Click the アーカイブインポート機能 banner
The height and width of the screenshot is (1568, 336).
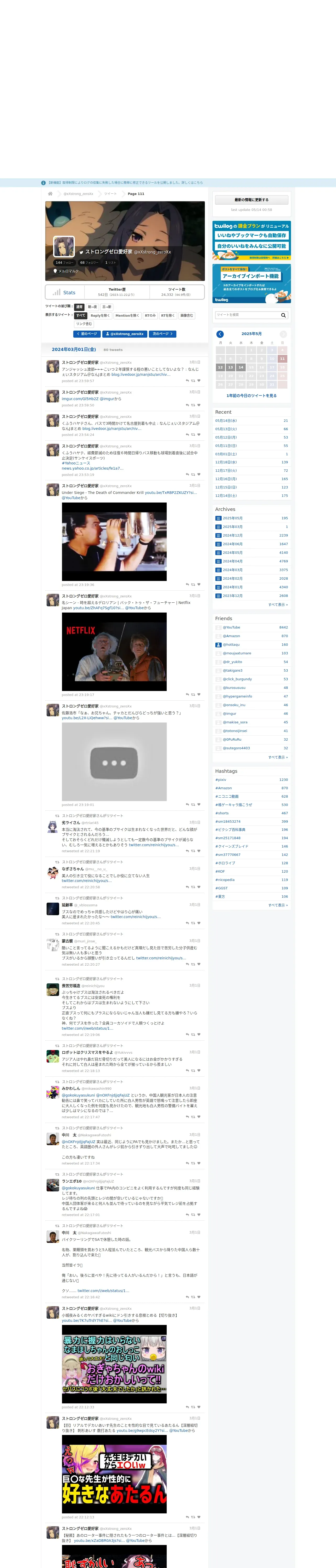pos(251,283)
